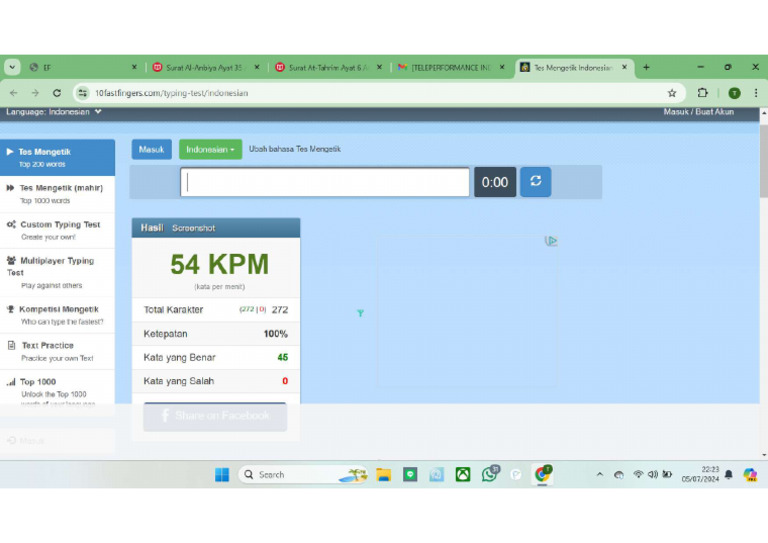Bookmark this page with star icon
This screenshot has height=543, width=768.
pyautogui.click(x=672, y=93)
